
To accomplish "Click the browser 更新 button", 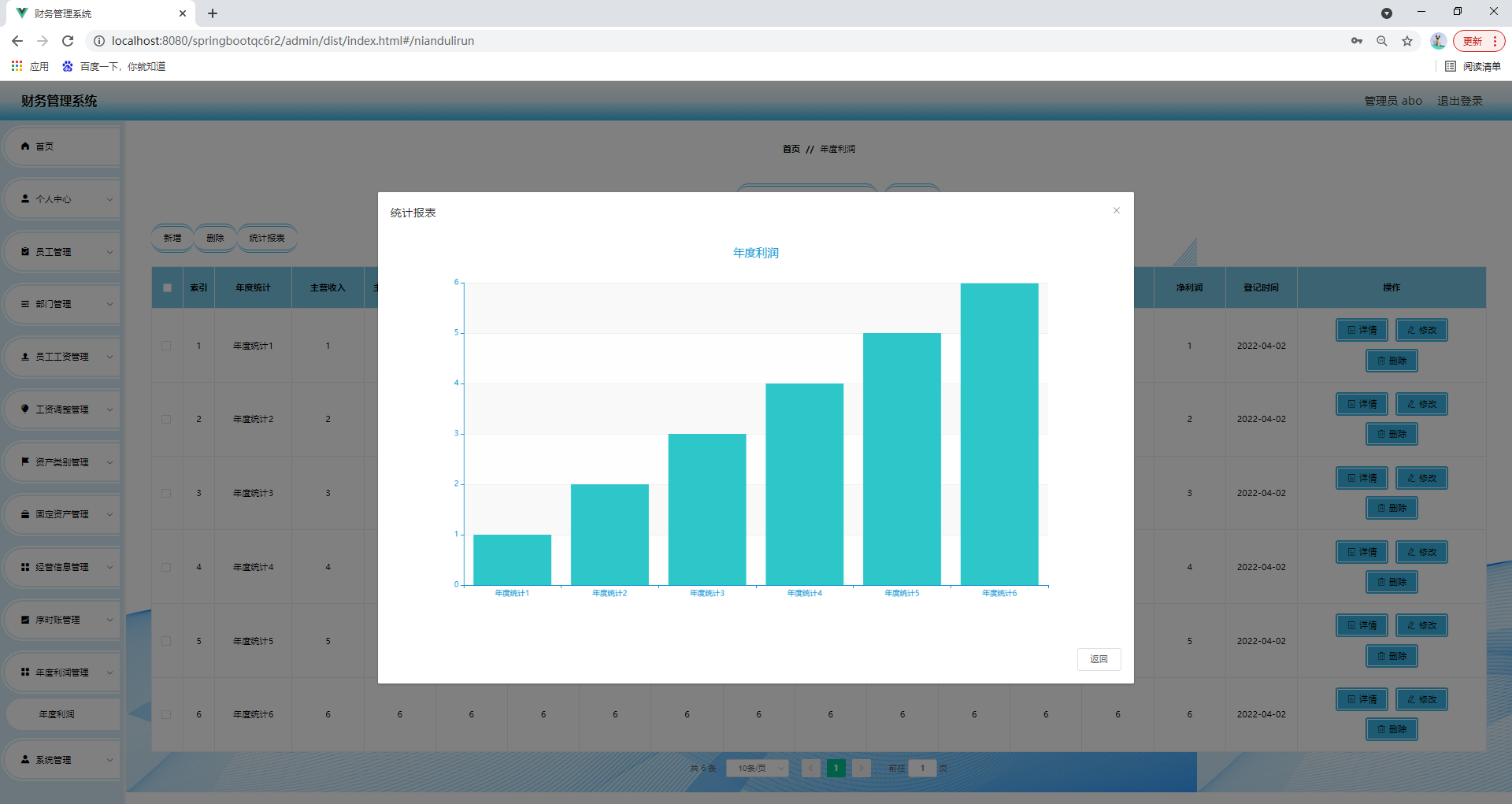I will pyautogui.click(x=1479, y=41).
